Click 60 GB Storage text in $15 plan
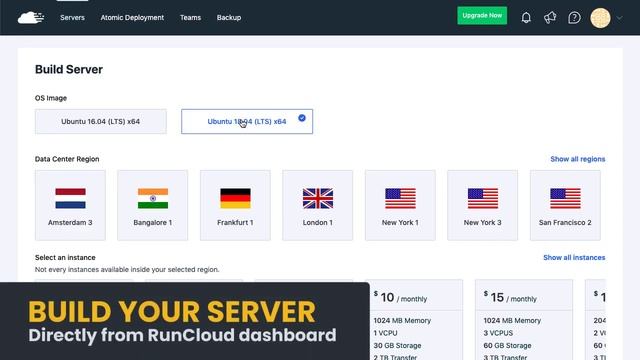This screenshot has height=360, width=640. click(x=507, y=345)
